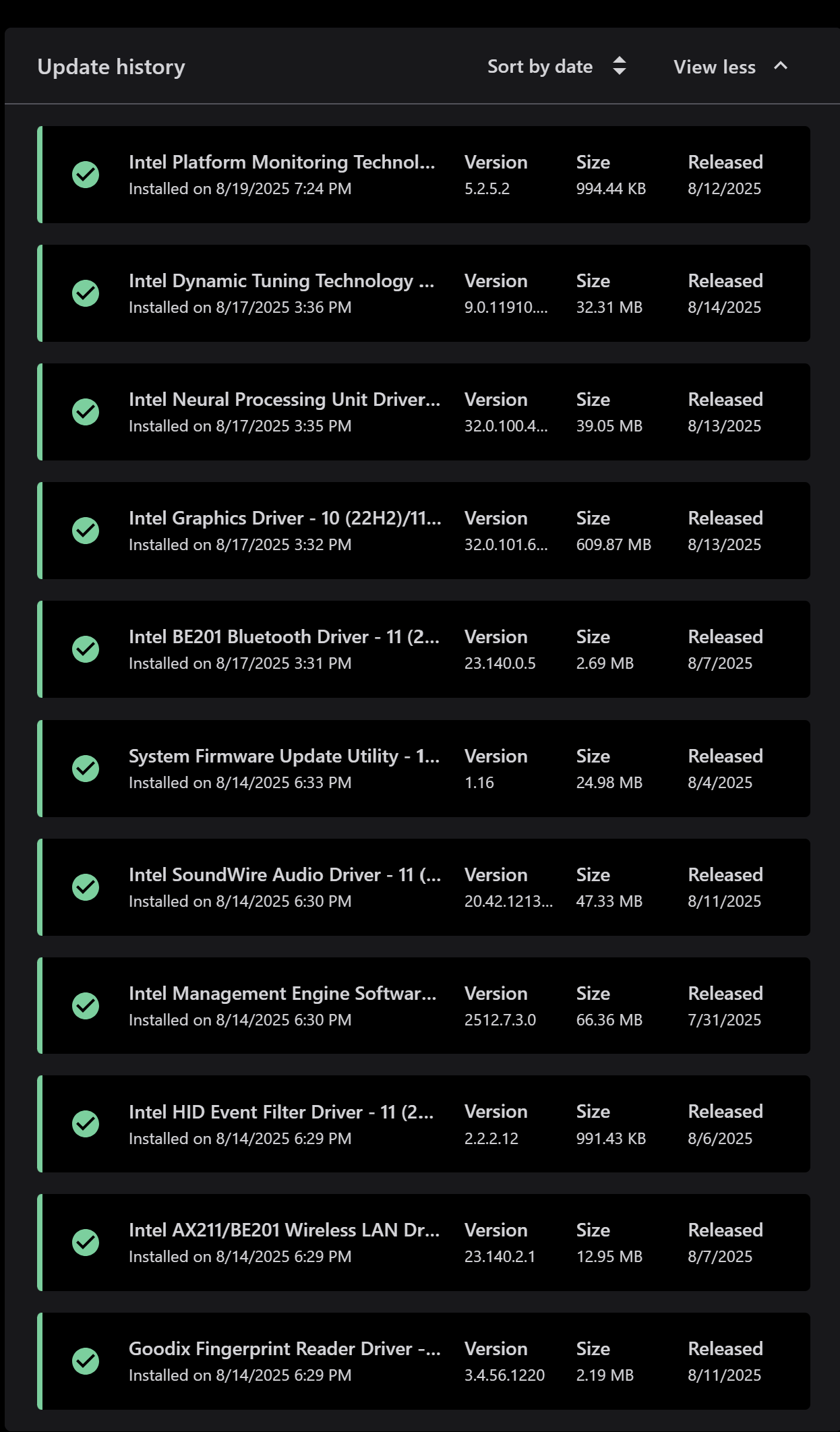840x1432 pixels.
Task: Select the Intel AX211/BE201 Wireless LAN Driver title
Action: pos(284,1230)
